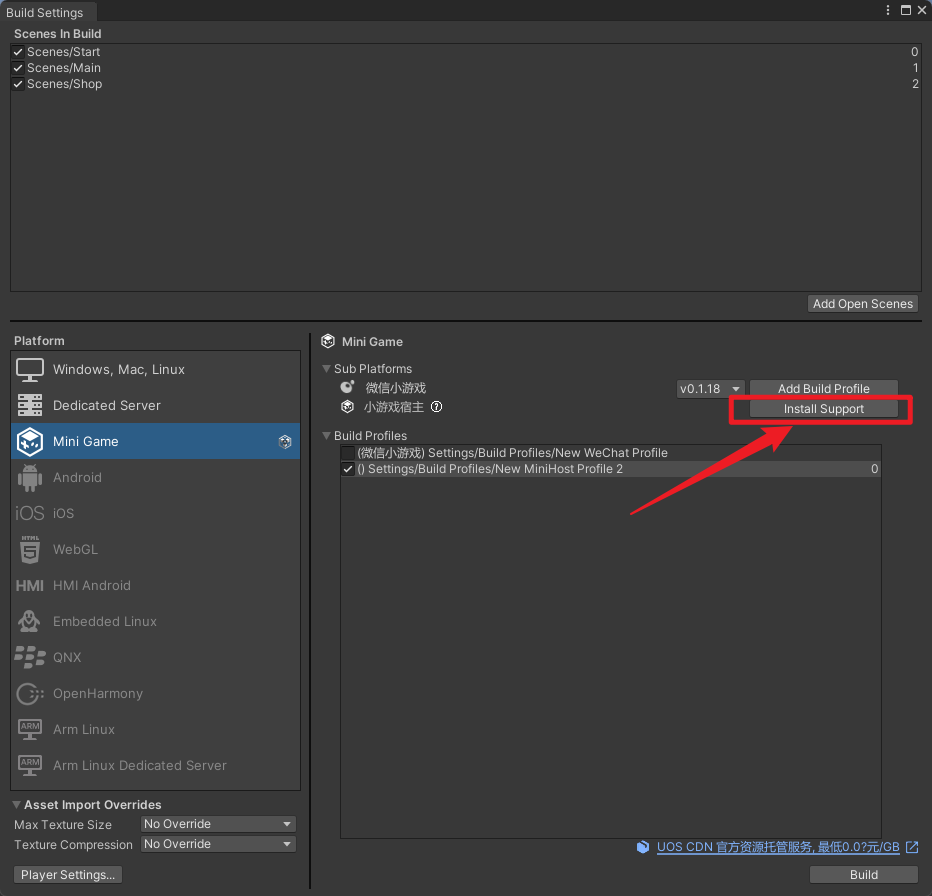Select the Embedded Linux penguin icon
Viewport: 932px width, 896px height.
tap(30, 622)
